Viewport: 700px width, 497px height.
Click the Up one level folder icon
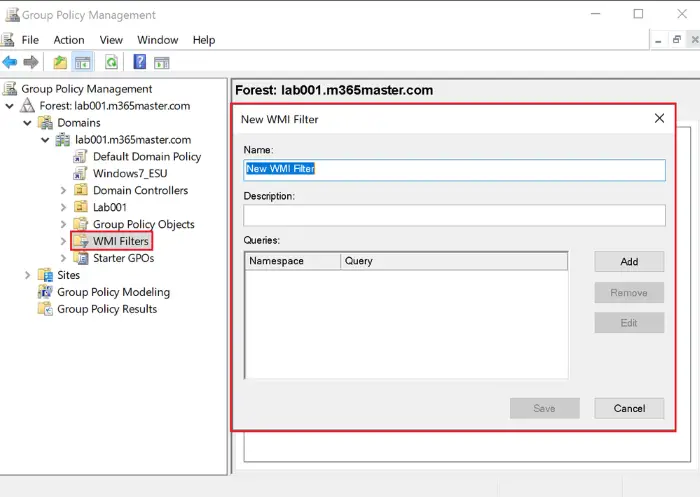coord(60,62)
